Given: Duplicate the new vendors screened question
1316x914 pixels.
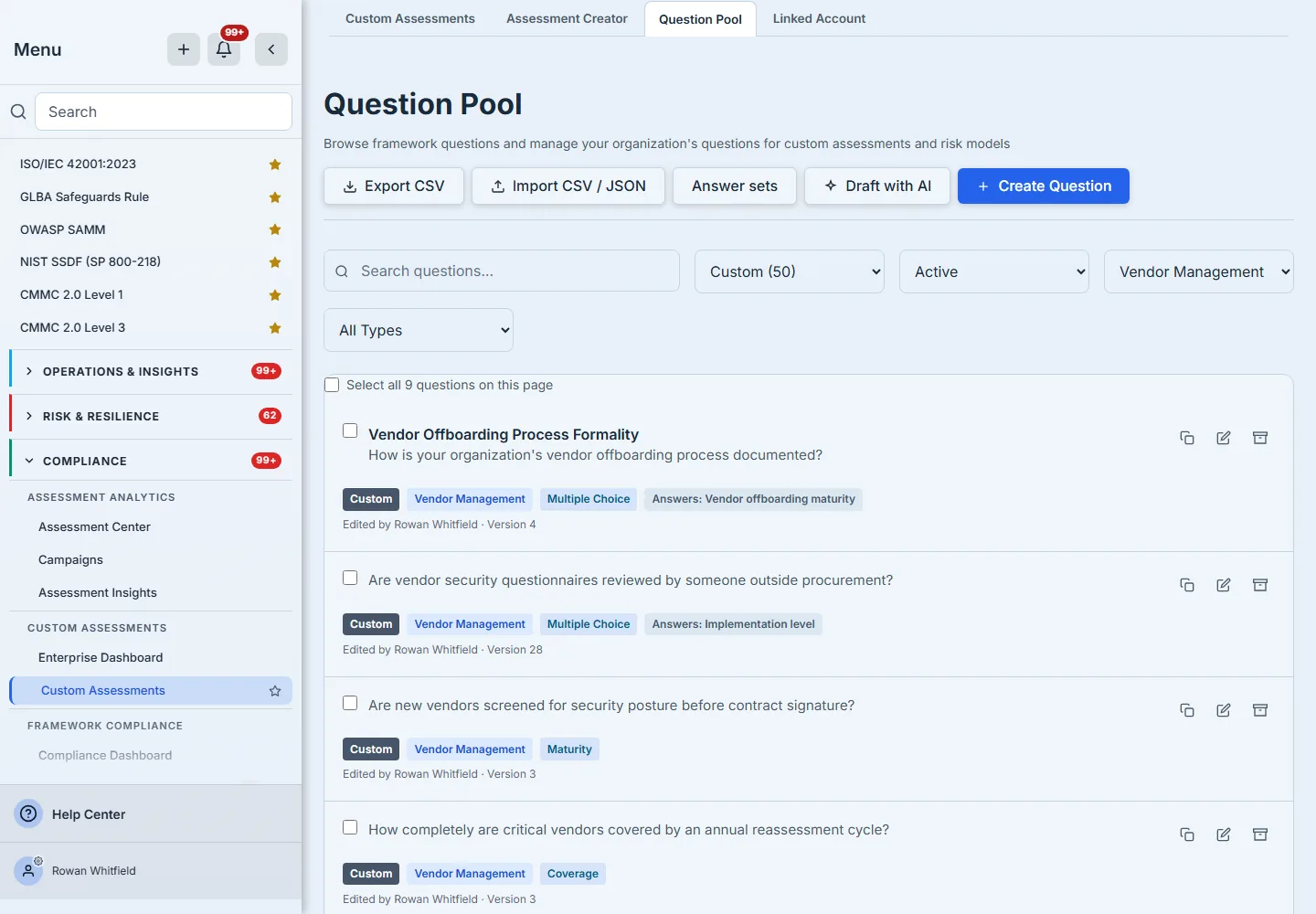Looking at the screenshot, I should pos(1187,710).
